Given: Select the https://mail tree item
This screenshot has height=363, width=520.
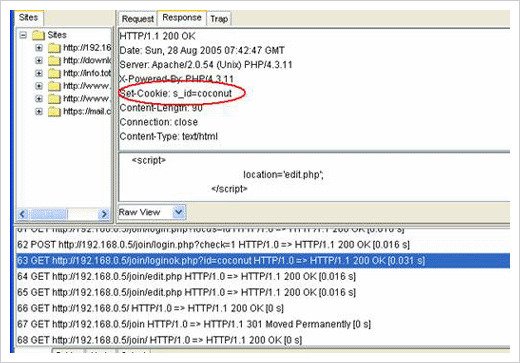Looking at the screenshot, I should [x=87, y=111].
